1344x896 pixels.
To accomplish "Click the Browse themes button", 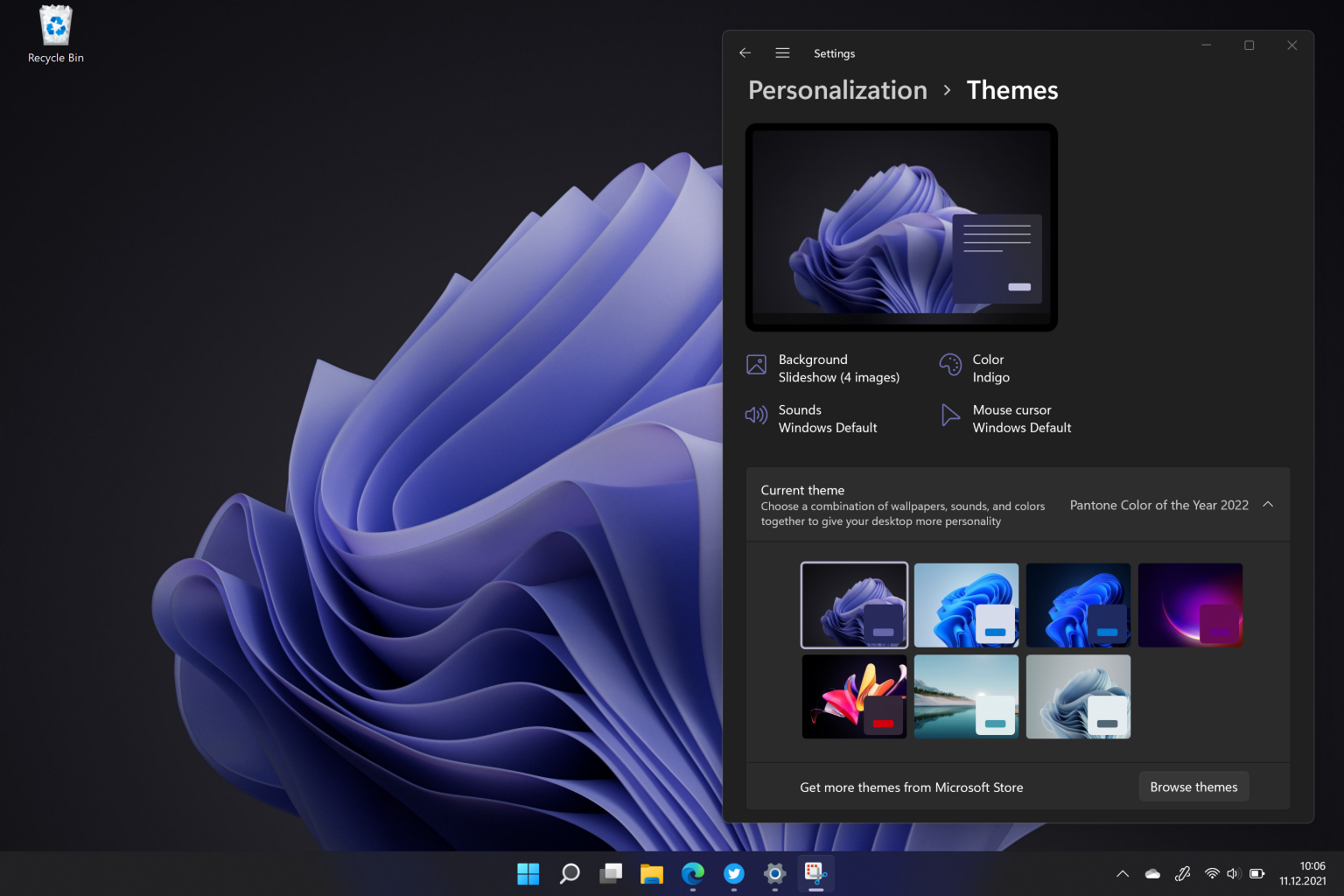I will 1193,787.
